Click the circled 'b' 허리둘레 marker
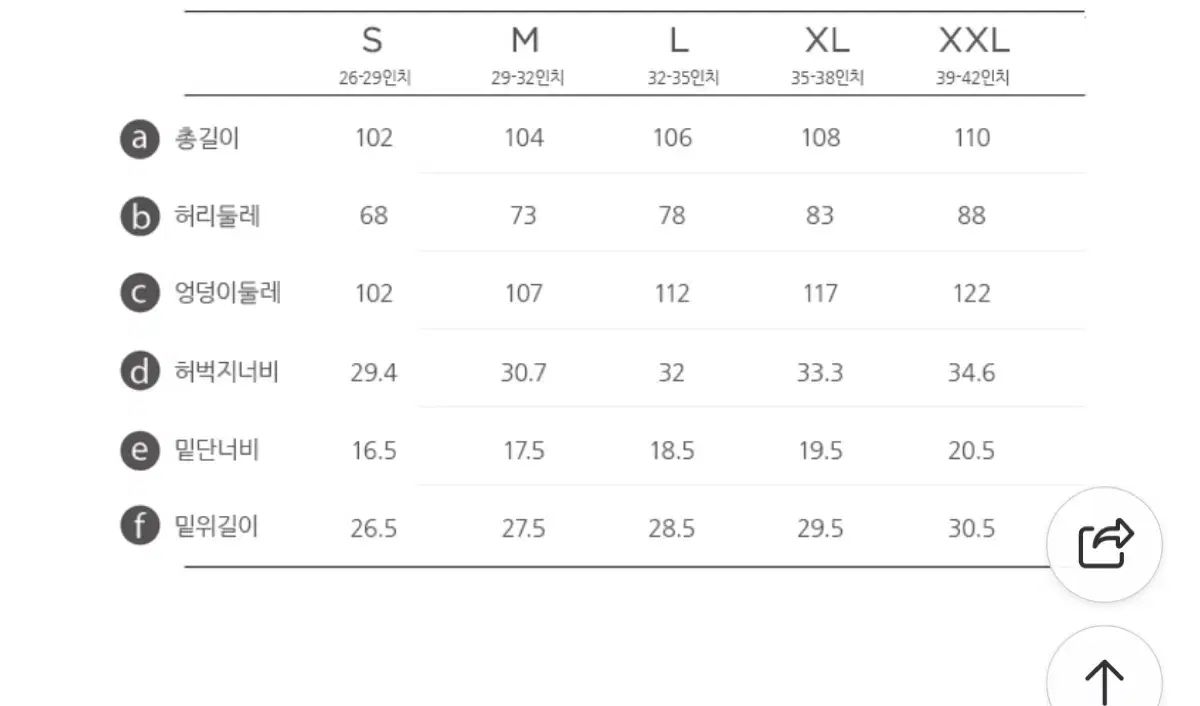1200x706 pixels. 140,216
